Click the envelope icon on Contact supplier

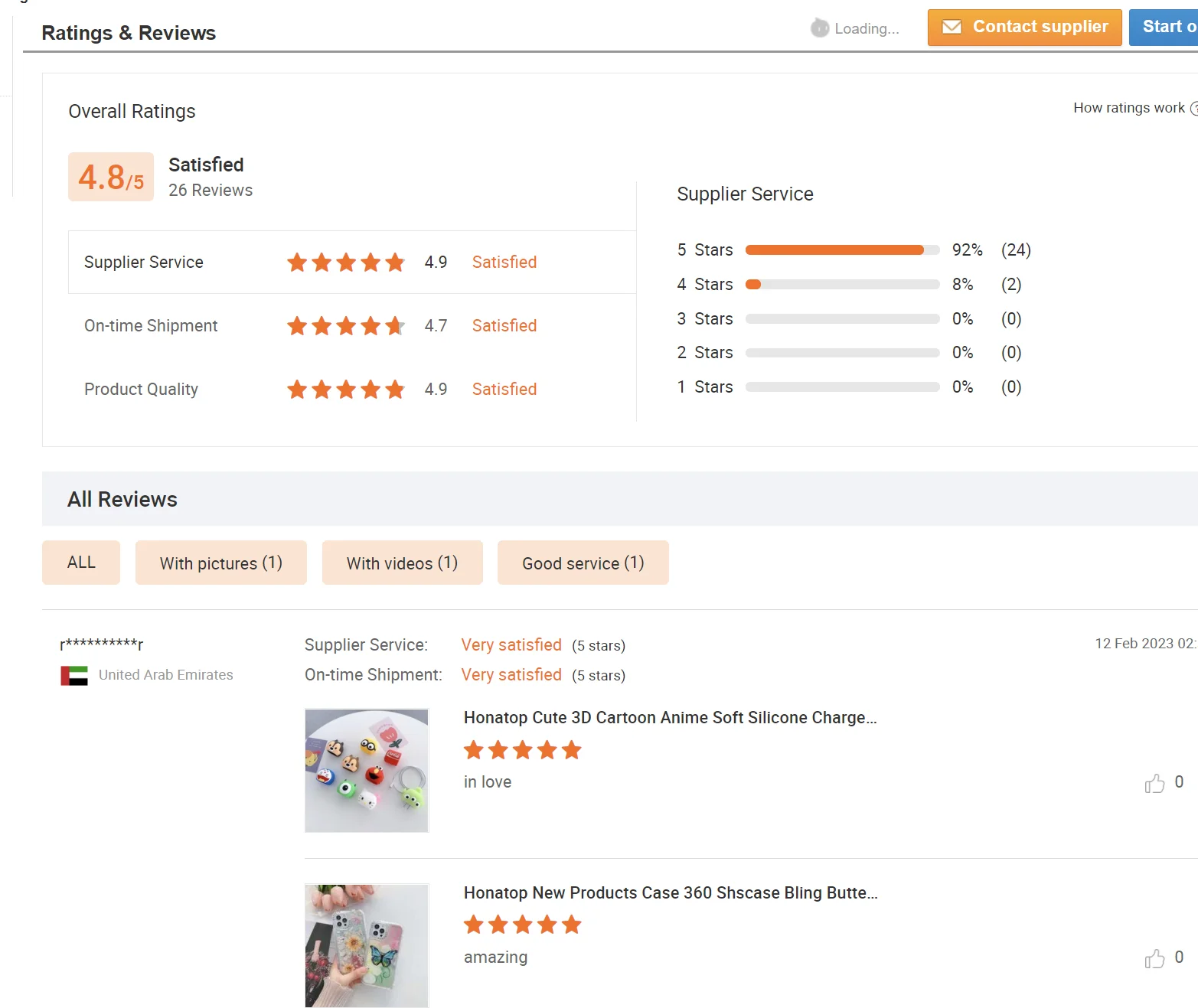[952, 28]
